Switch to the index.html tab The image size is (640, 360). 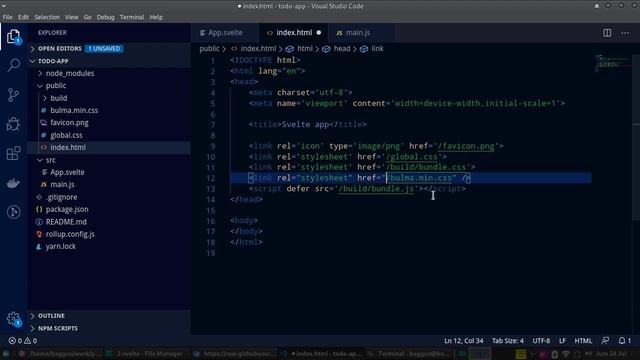[293, 33]
